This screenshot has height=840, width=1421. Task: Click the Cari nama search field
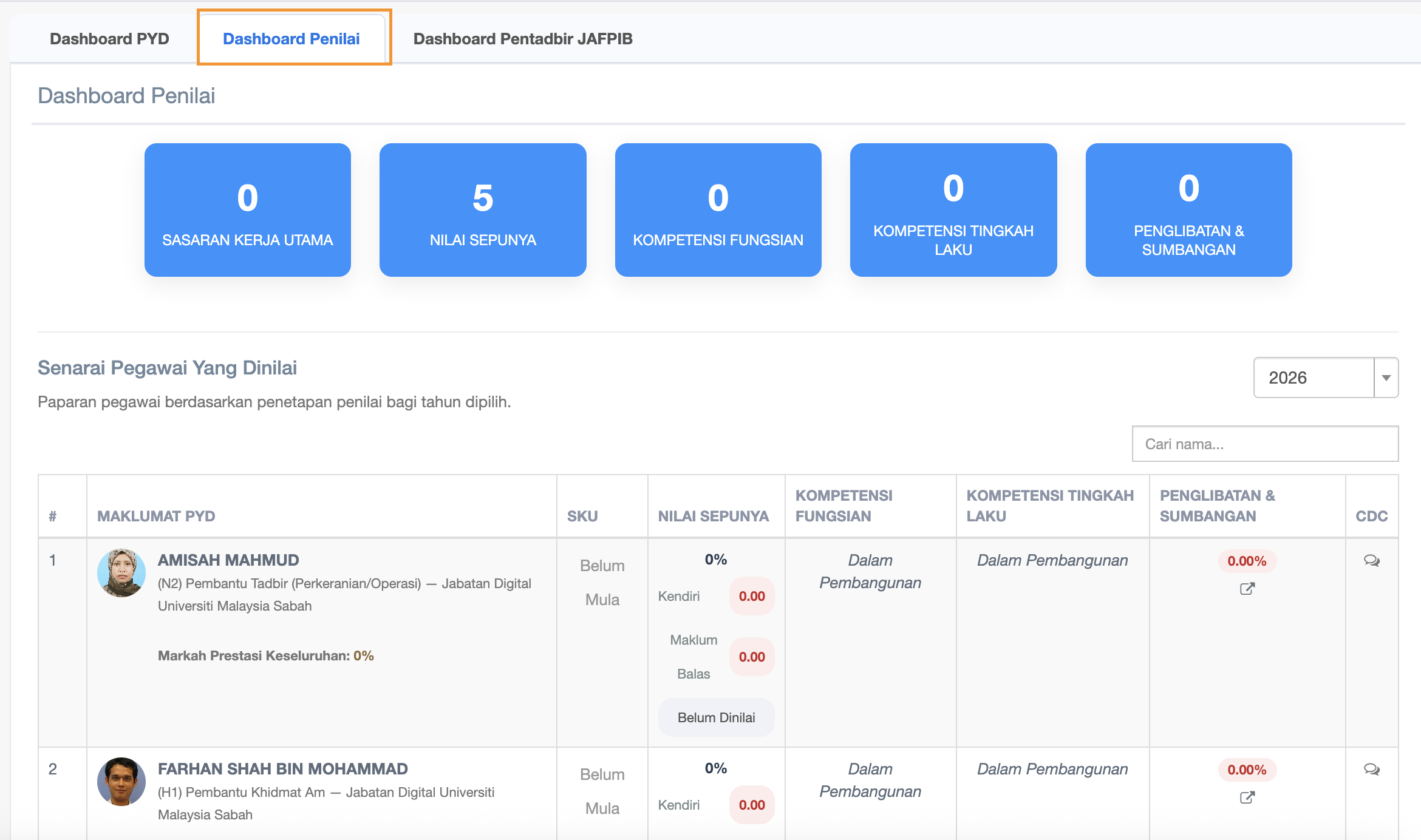tap(1265, 444)
